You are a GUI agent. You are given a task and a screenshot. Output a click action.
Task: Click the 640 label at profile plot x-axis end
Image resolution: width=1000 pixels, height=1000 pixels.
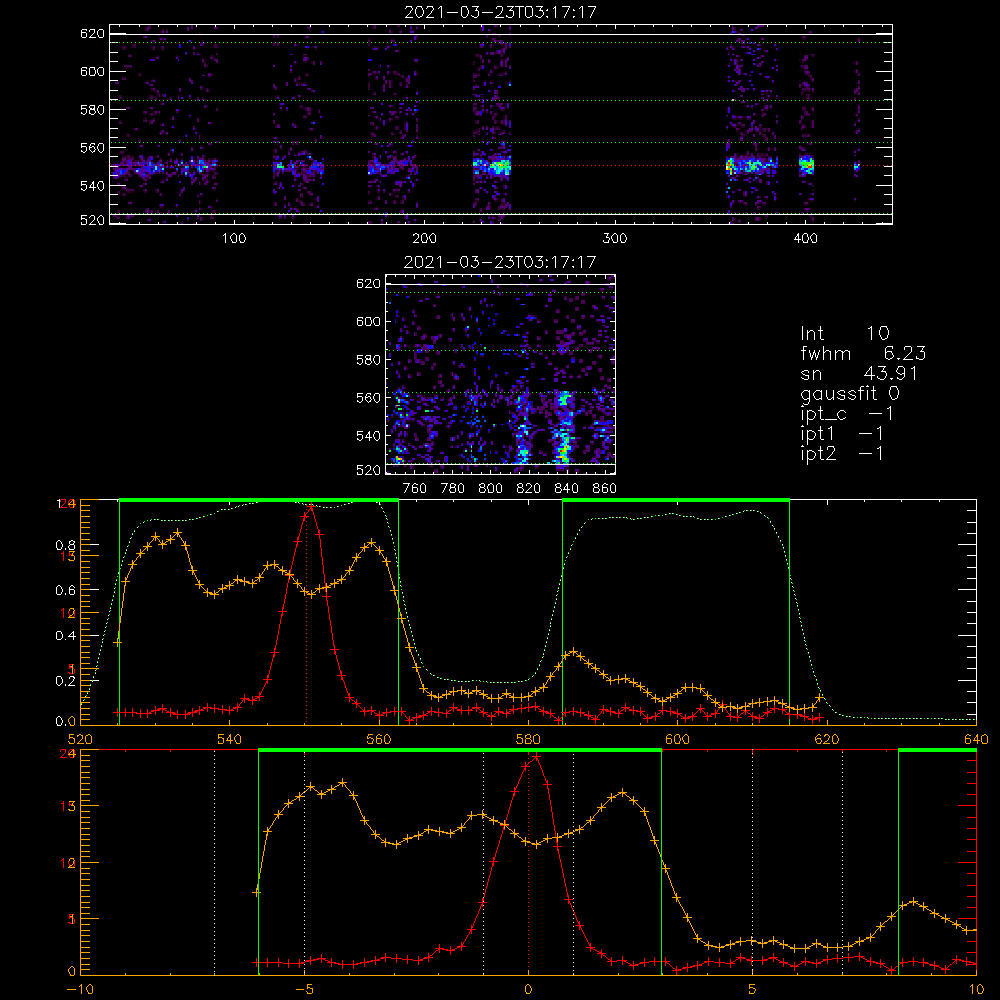[x=976, y=740]
